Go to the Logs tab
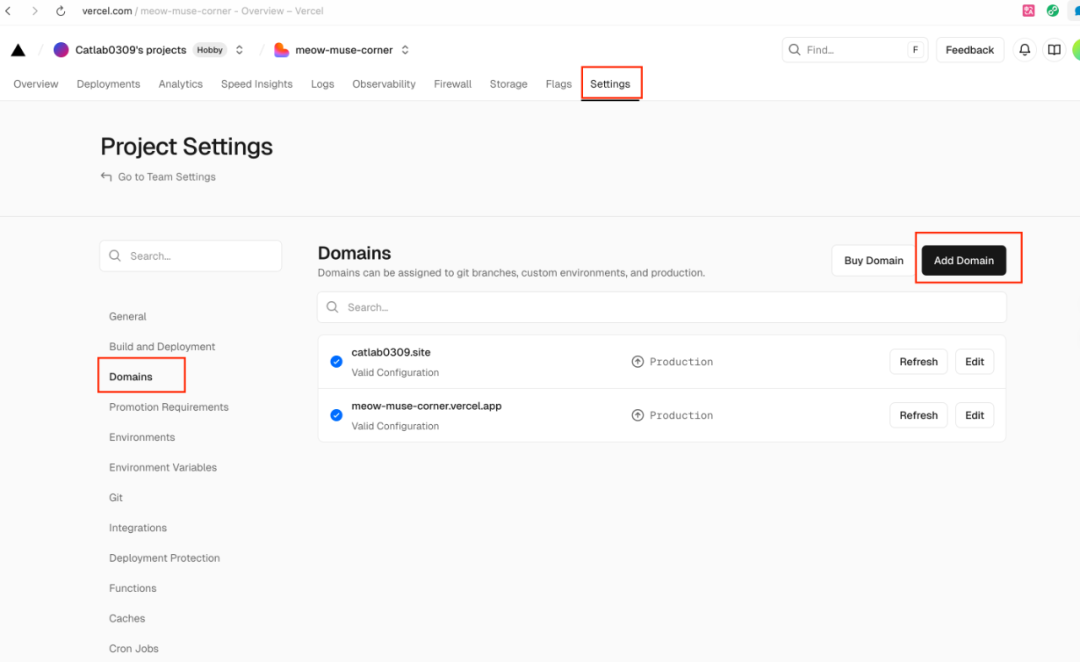 point(322,84)
